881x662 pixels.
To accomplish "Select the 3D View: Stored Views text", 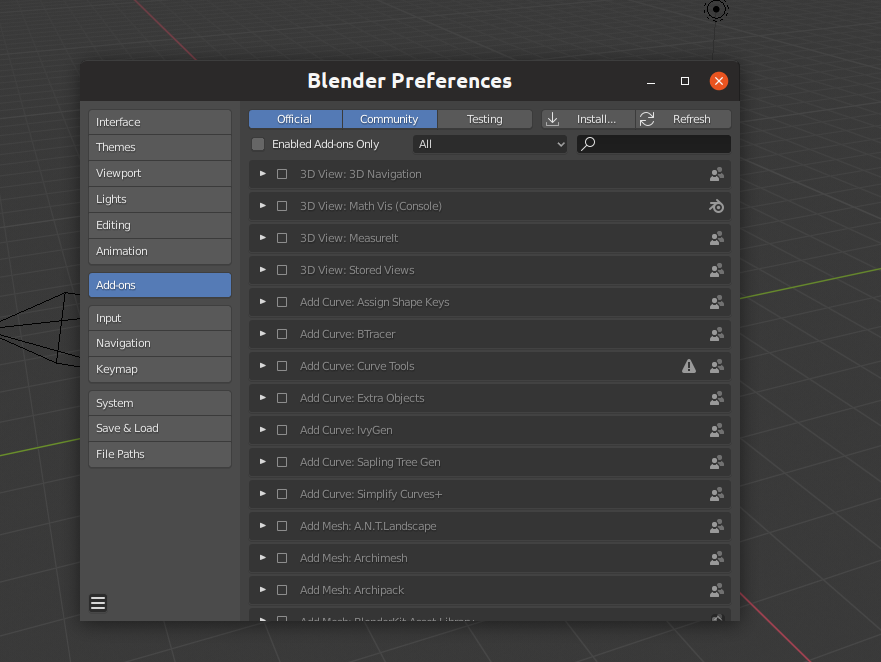I will pyautogui.click(x=357, y=270).
